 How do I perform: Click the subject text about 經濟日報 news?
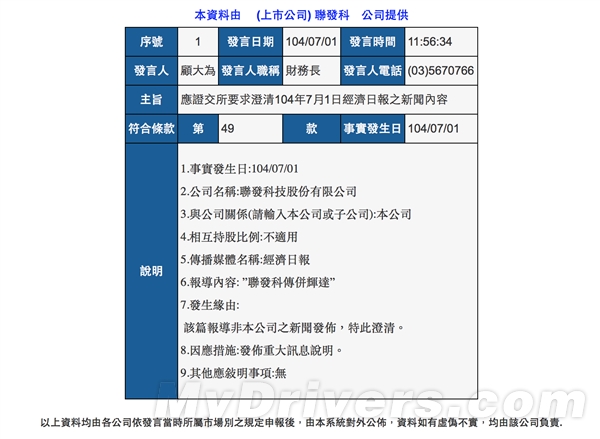314,100
